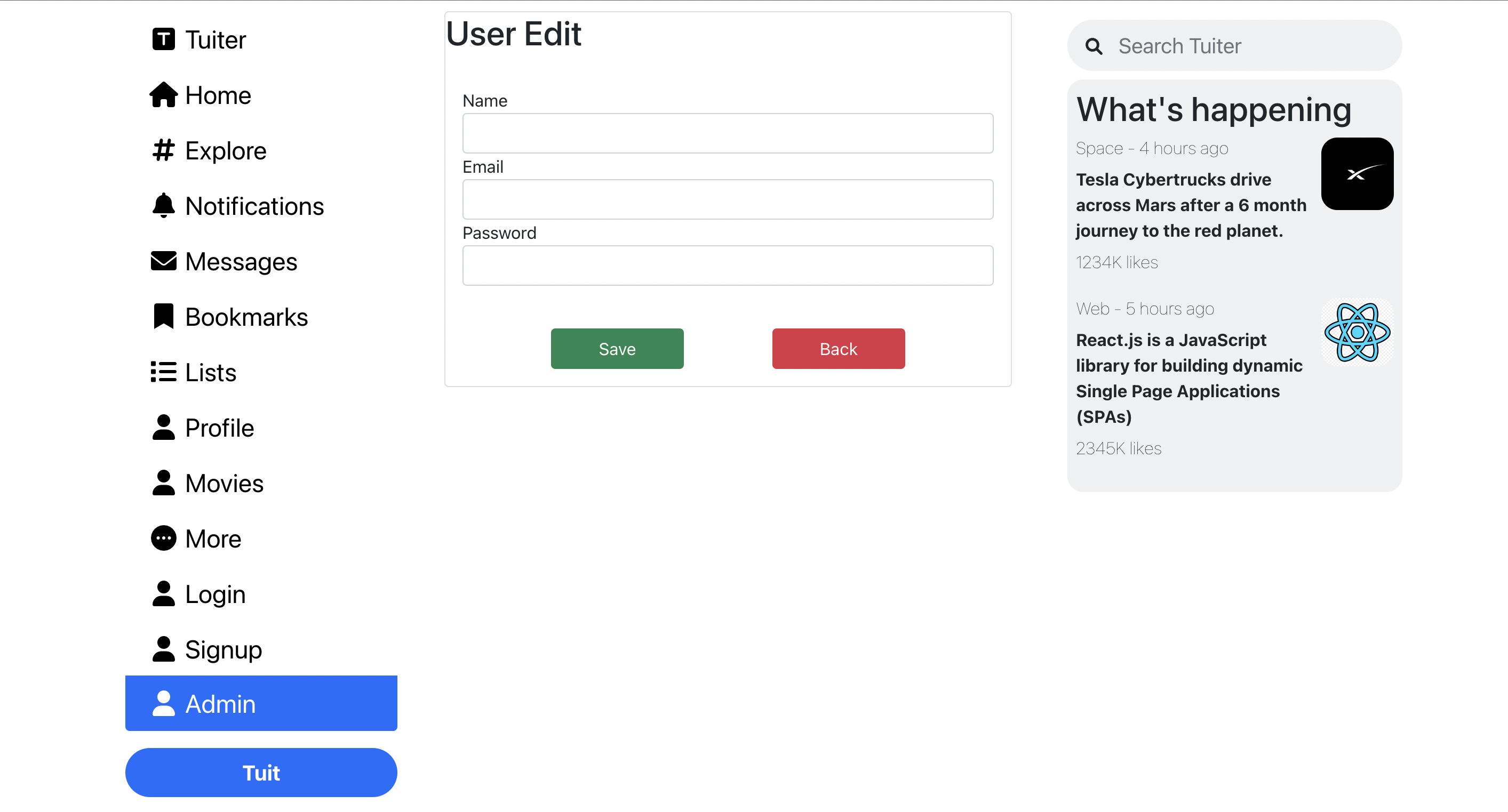Select the Home icon in the sidebar
Screen dimensions: 1508x812
(x=163, y=94)
